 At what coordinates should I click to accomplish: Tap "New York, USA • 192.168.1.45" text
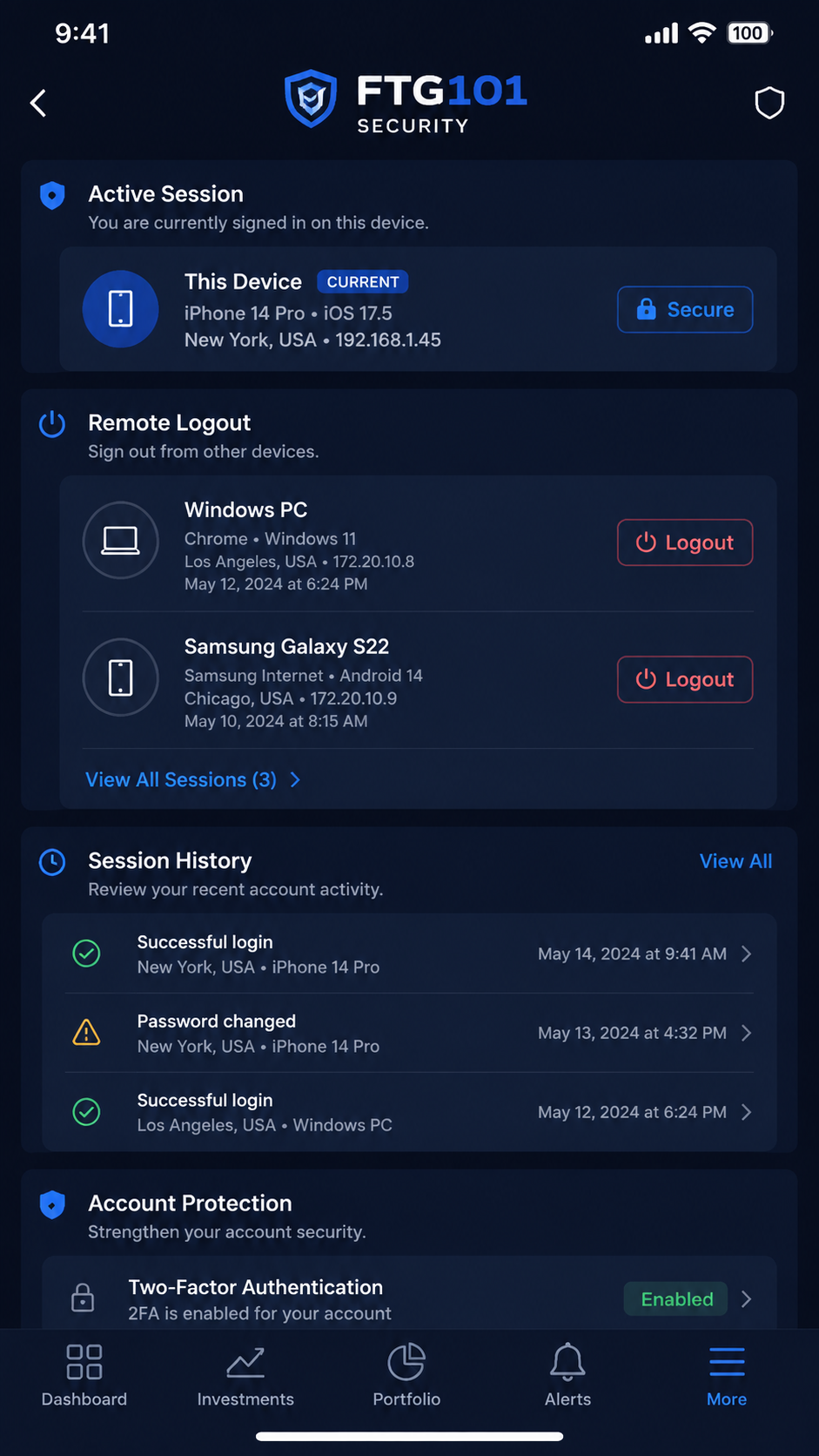pyautogui.click(x=312, y=340)
